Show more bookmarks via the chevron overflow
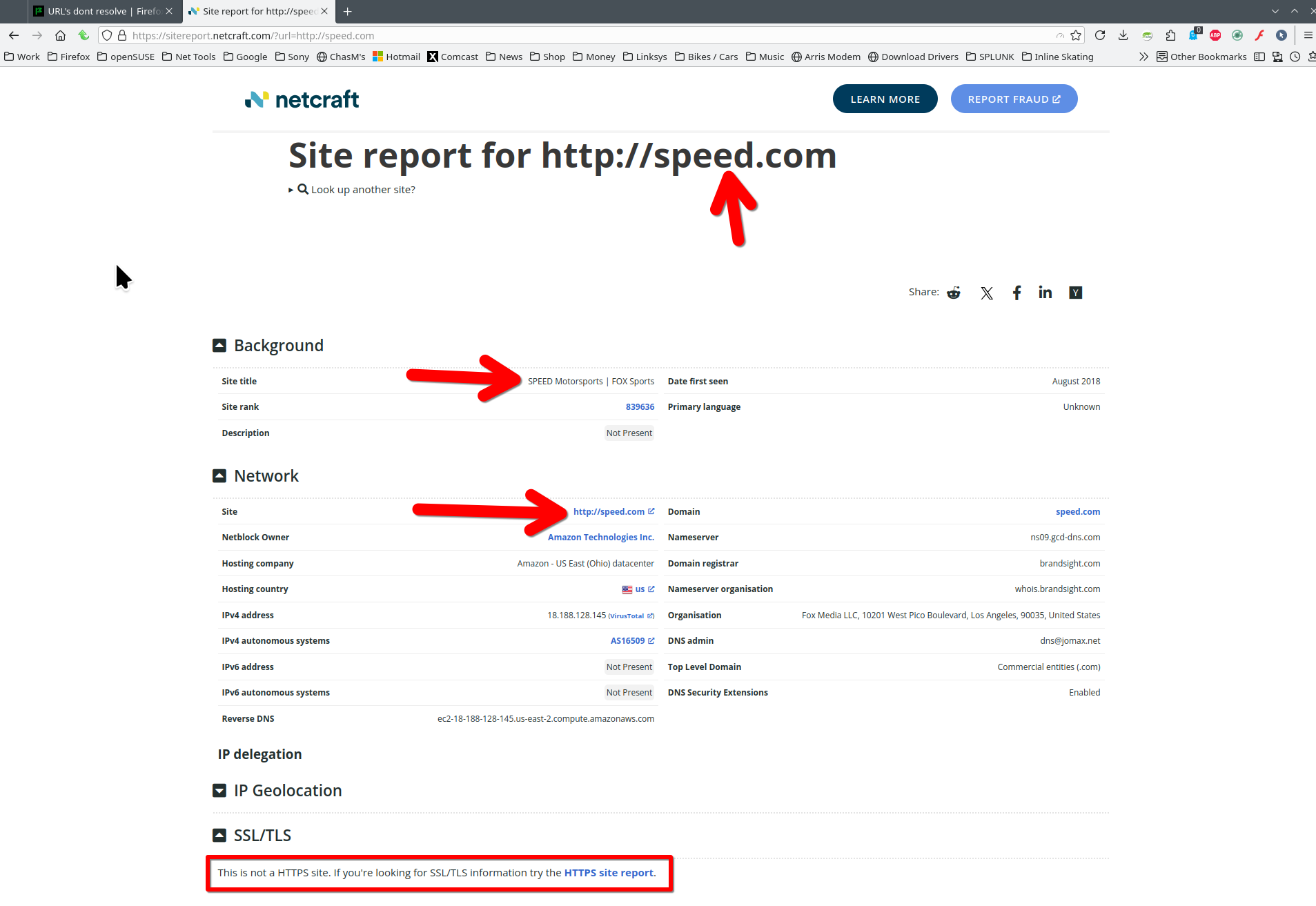The width and height of the screenshot is (1316, 906). pyautogui.click(x=1143, y=57)
